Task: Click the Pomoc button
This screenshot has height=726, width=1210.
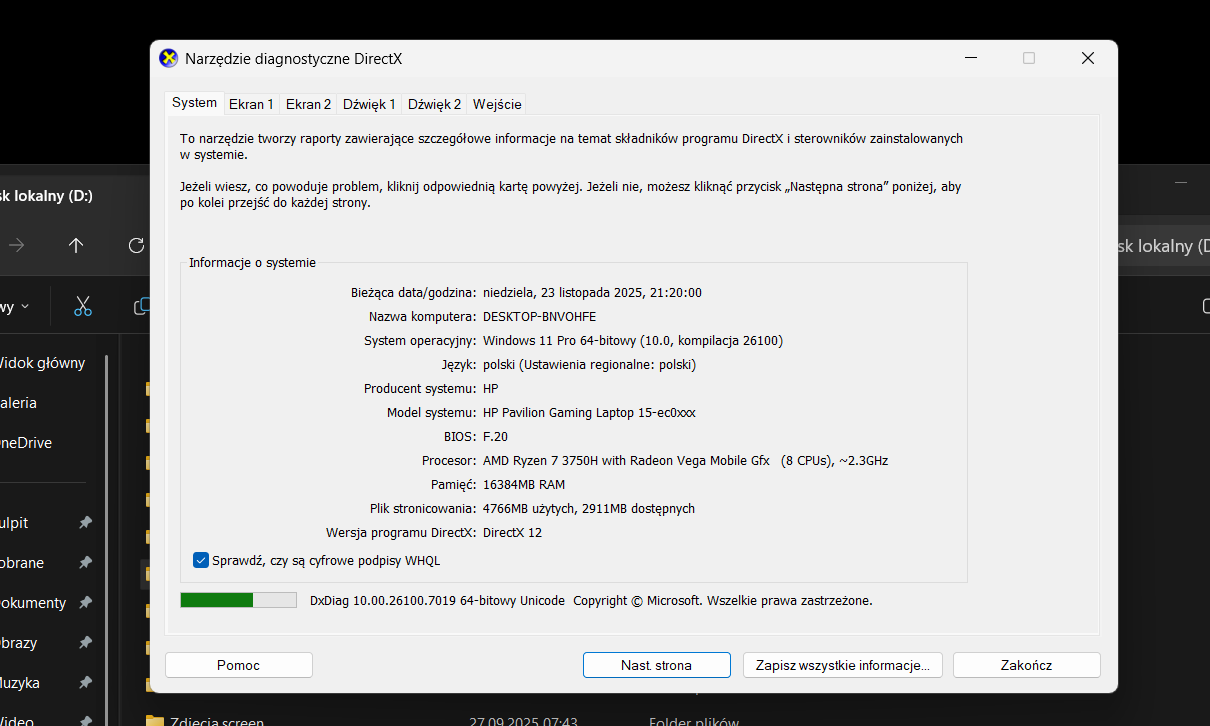Action: coord(238,665)
